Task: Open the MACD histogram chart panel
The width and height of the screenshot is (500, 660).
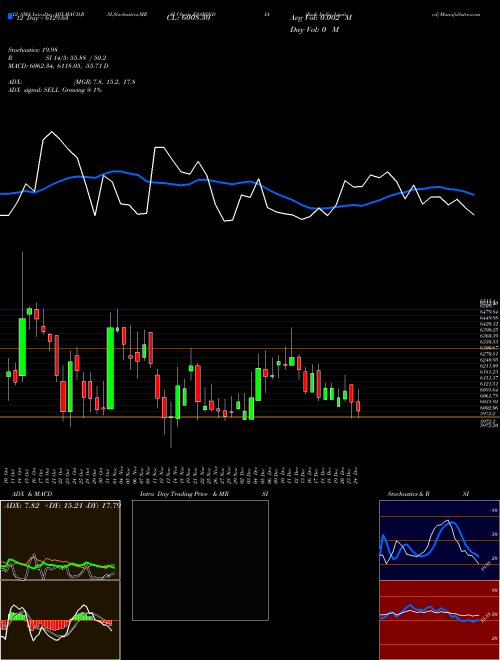Action: point(60,620)
